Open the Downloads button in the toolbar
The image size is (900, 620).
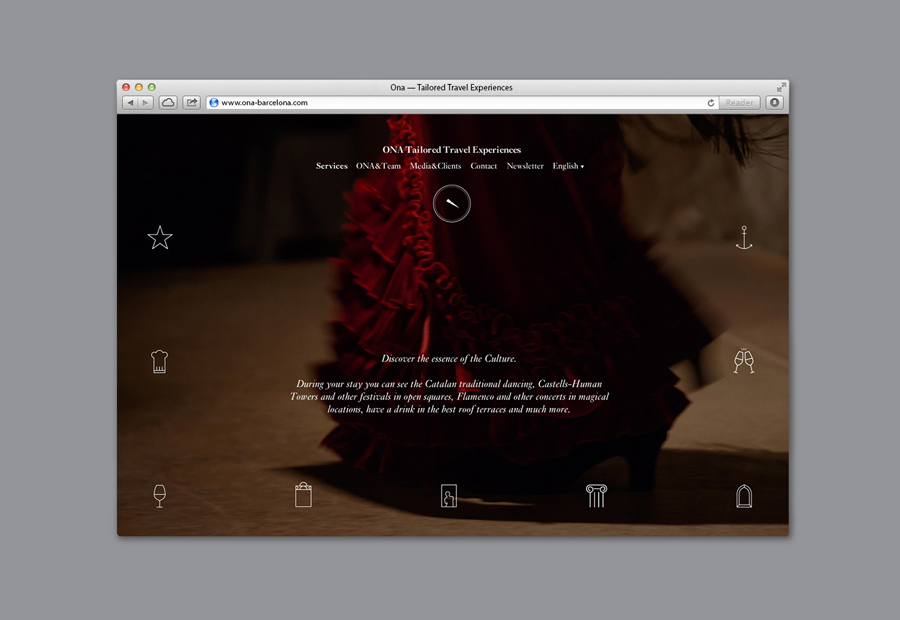pyautogui.click(x=774, y=103)
